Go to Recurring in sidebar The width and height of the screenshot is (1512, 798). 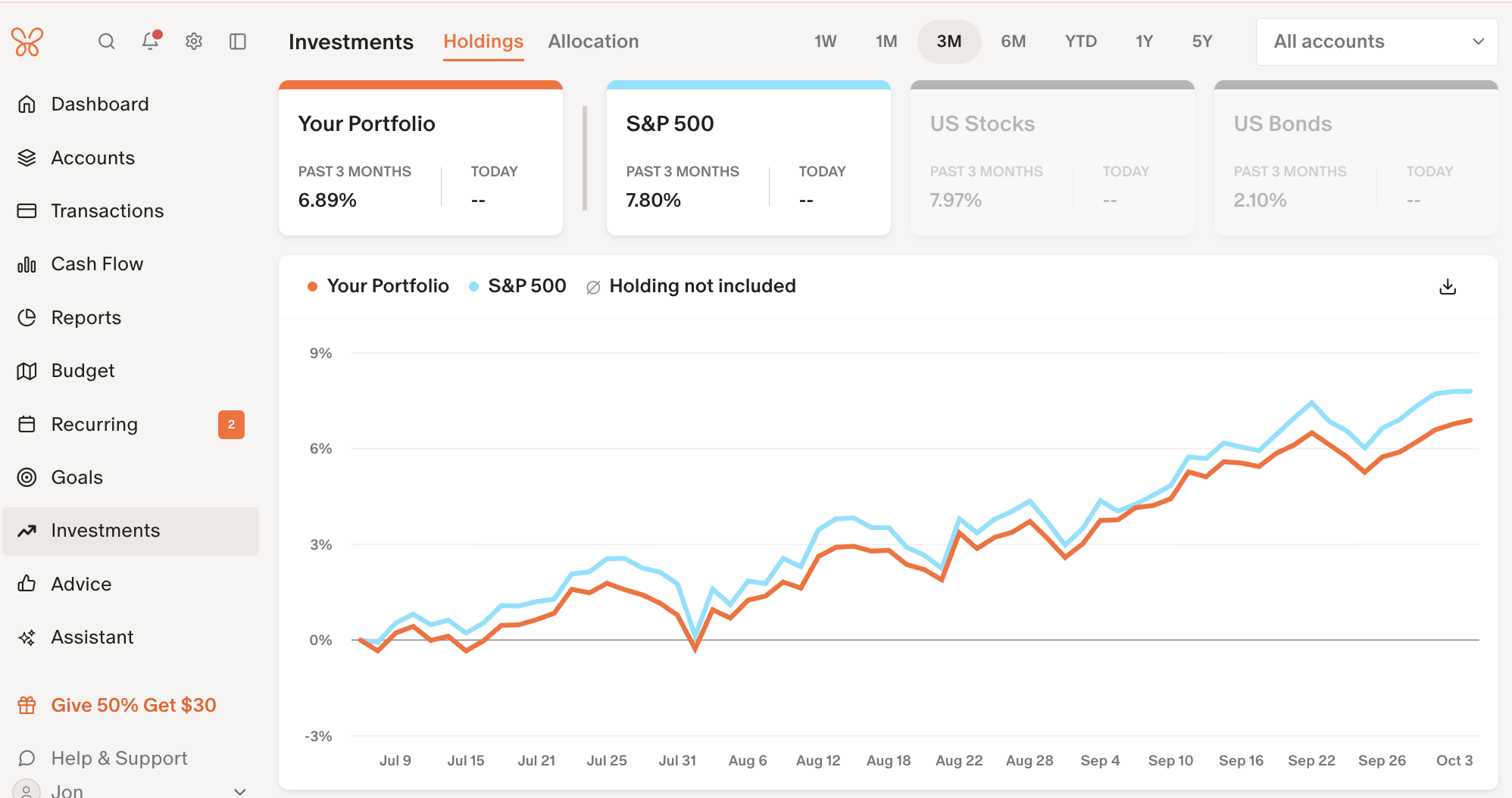click(x=95, y=425)
